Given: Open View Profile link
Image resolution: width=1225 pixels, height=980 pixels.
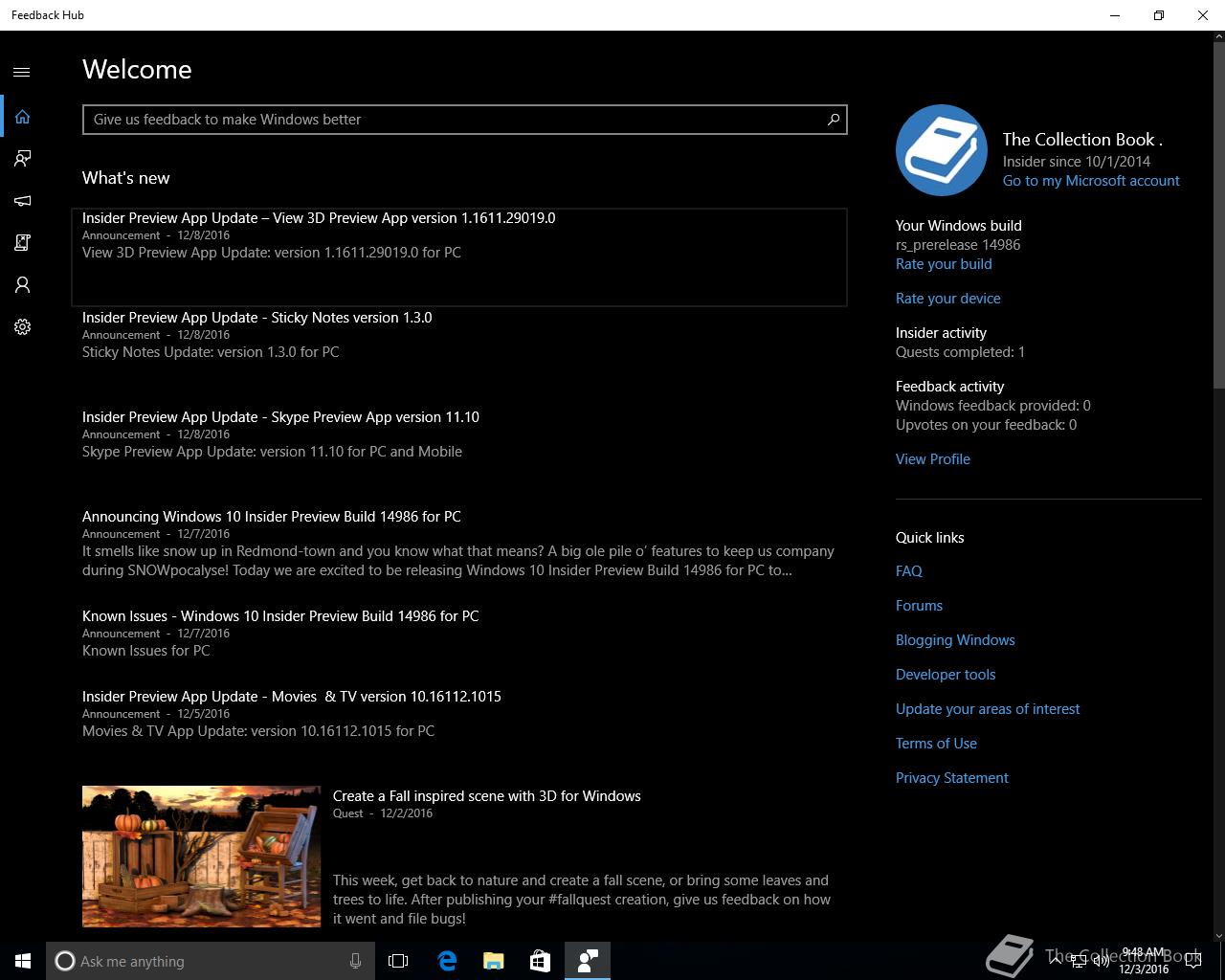Looking at the screenshot, I should click(933, 459).
